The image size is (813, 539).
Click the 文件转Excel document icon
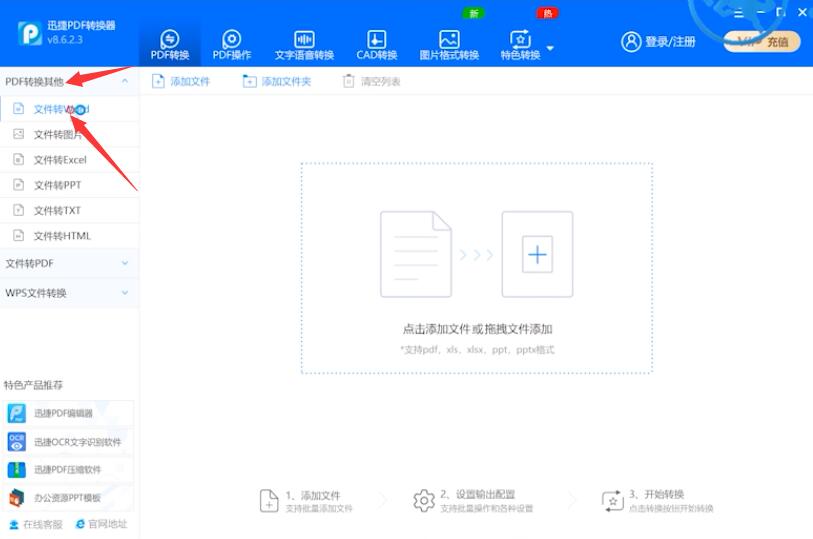point(19,159)
